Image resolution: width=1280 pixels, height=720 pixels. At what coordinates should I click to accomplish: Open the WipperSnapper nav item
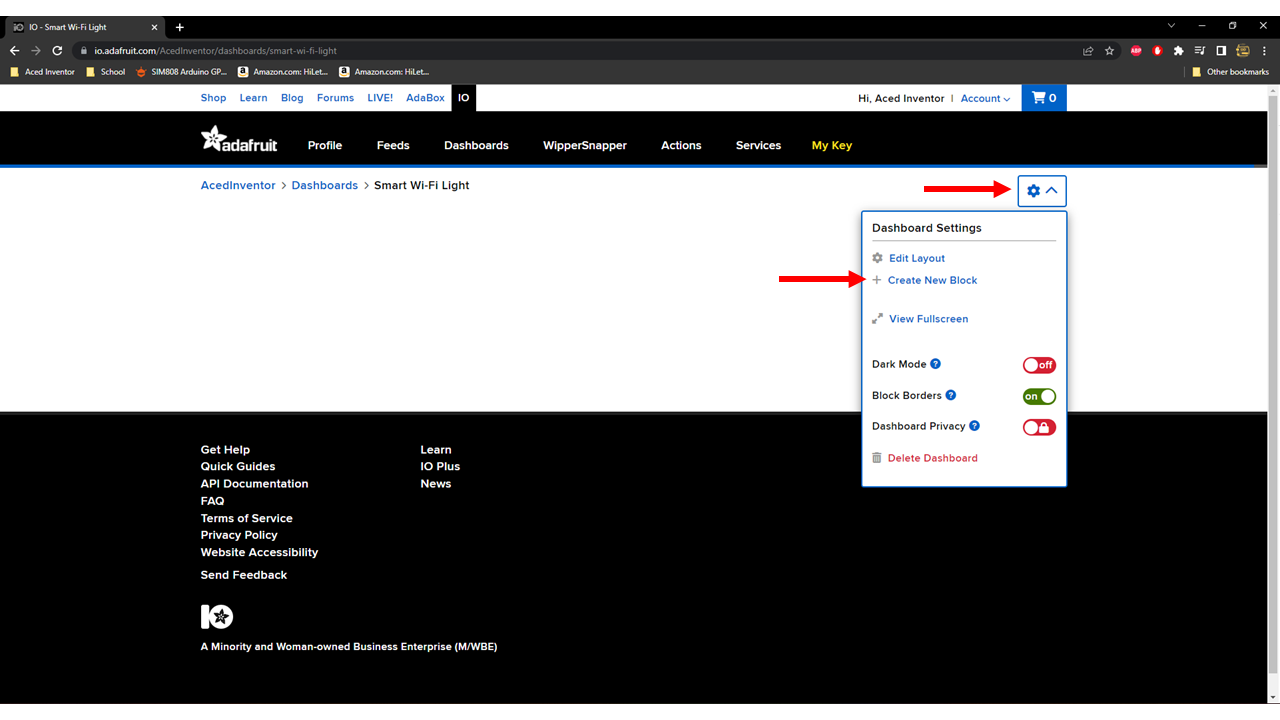pos(585,145)
